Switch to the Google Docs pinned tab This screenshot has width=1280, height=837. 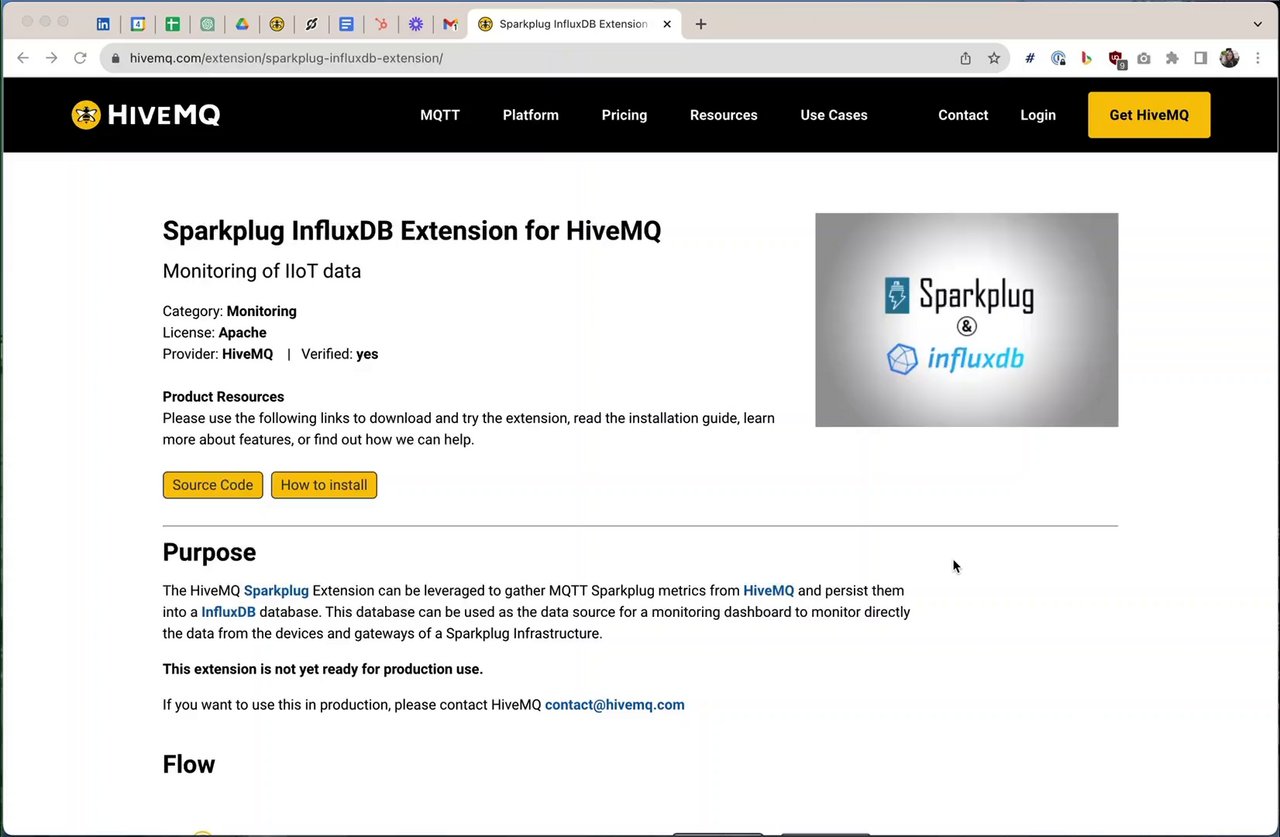[346, 24]
